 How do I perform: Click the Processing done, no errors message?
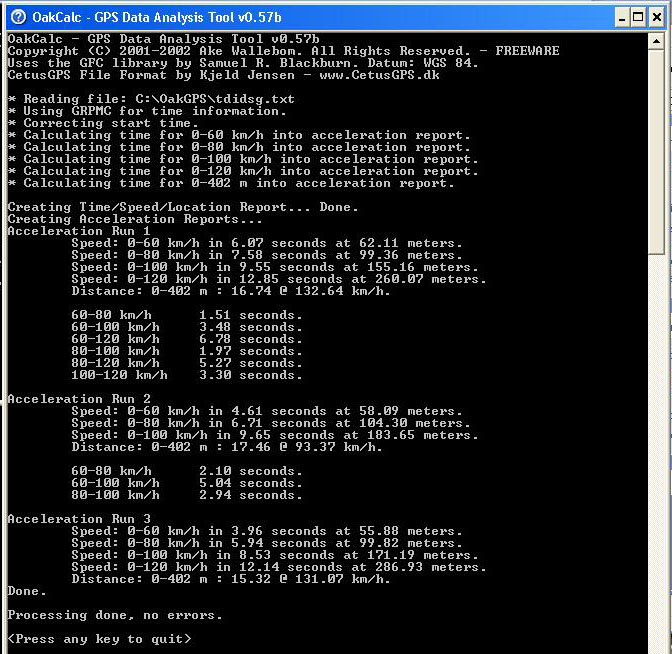pos(115,615)
